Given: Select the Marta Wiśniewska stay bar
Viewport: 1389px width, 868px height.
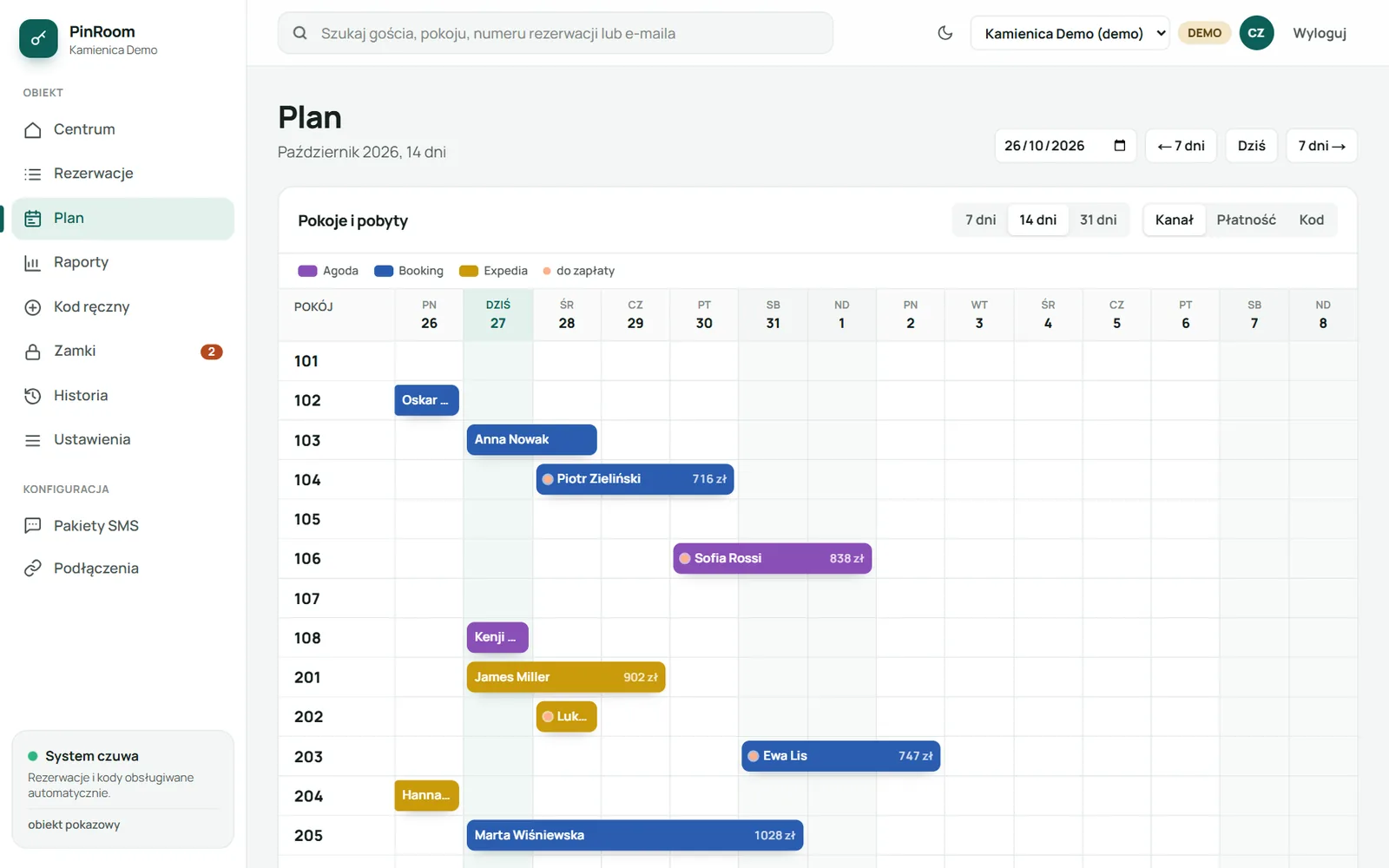Looking at the screenshot, I should pyautogui.click(x=635, y=835).
